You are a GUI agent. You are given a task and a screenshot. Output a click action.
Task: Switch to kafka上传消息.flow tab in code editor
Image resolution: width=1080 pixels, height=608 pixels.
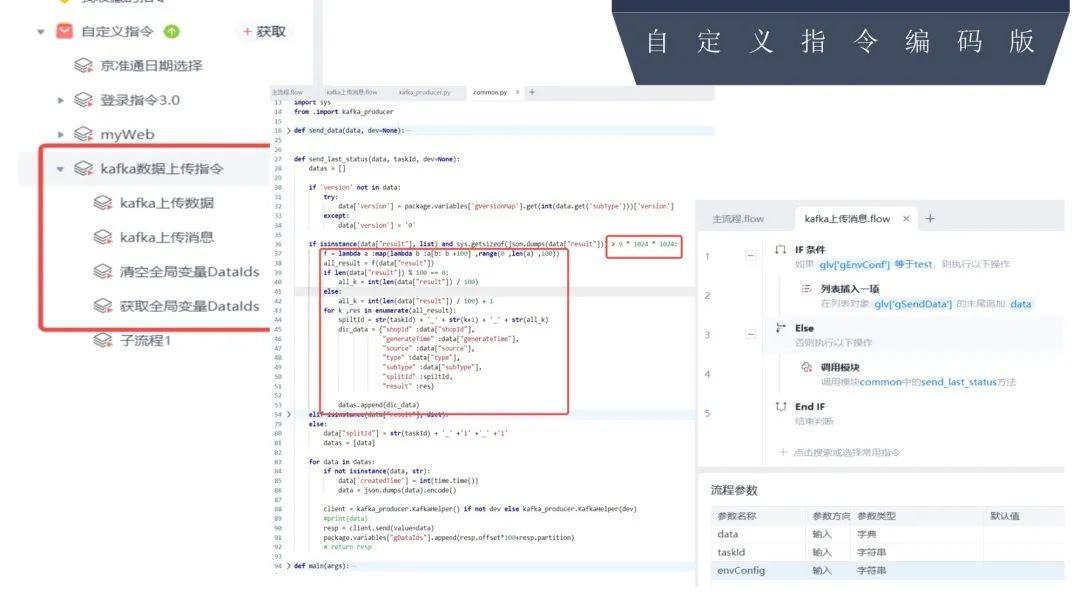pyautogui.click(x=351, y=92)
